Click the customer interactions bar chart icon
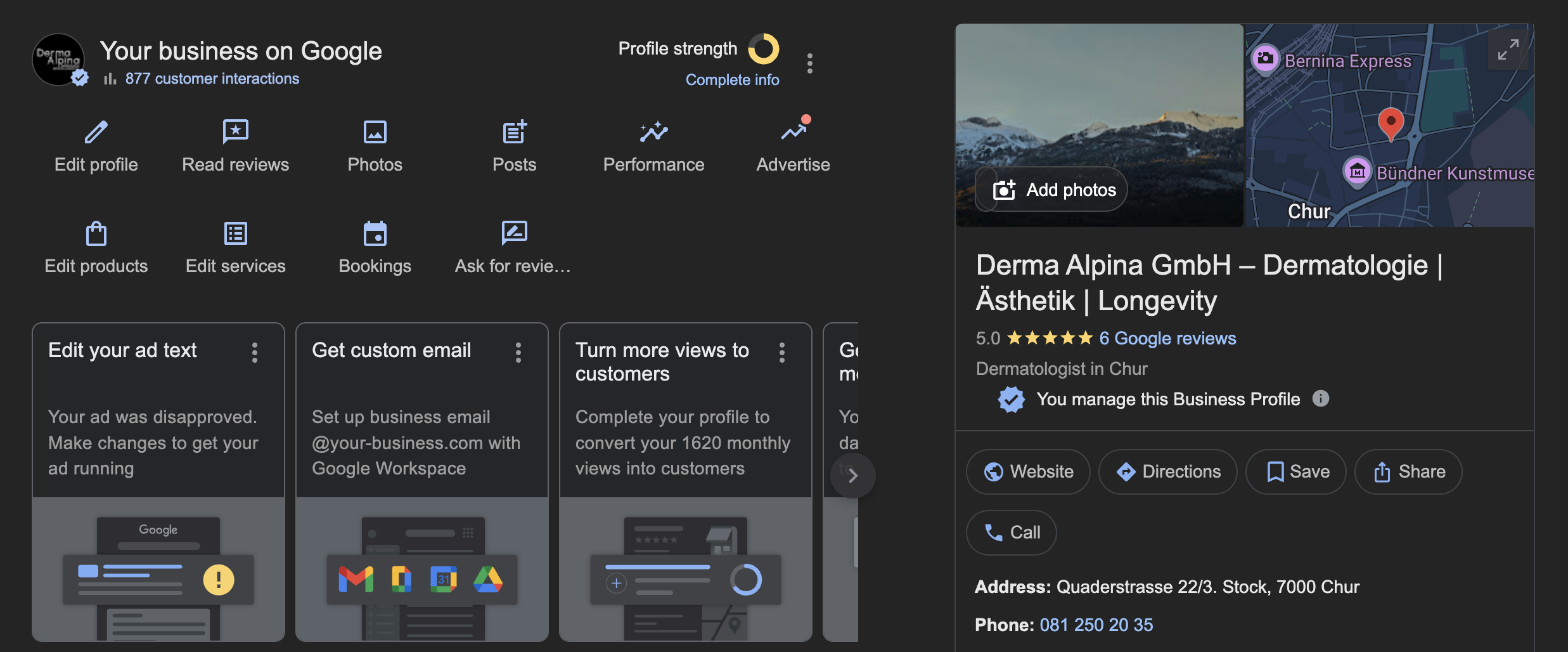 110,79
